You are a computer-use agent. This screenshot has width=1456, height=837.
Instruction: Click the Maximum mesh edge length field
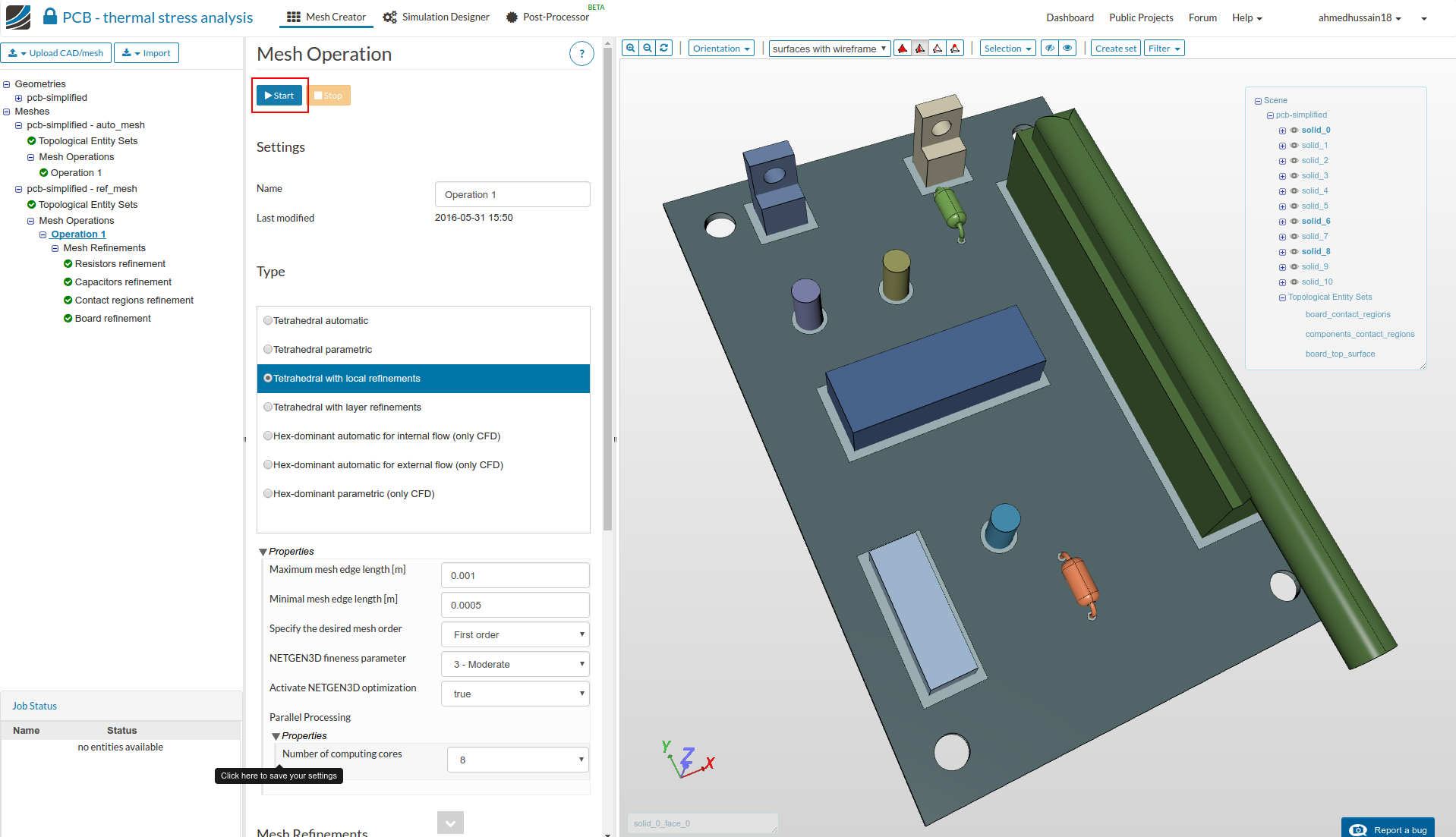(515, 576)
